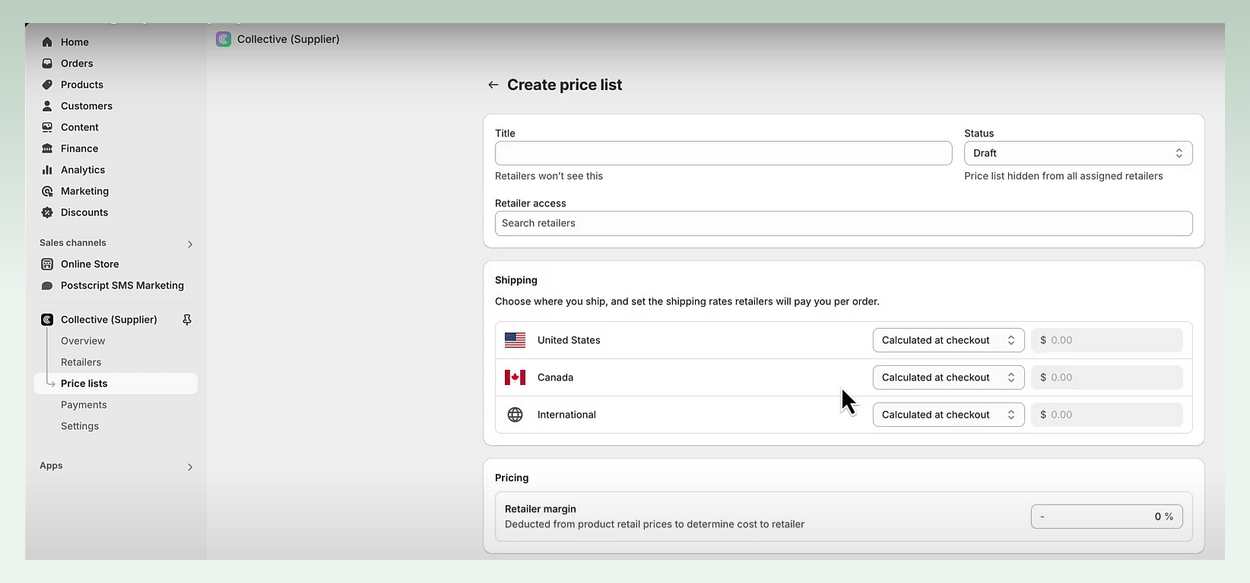1250x583 pixels.
Task: Click the back arrow beside Create price list
Action: 492,84
